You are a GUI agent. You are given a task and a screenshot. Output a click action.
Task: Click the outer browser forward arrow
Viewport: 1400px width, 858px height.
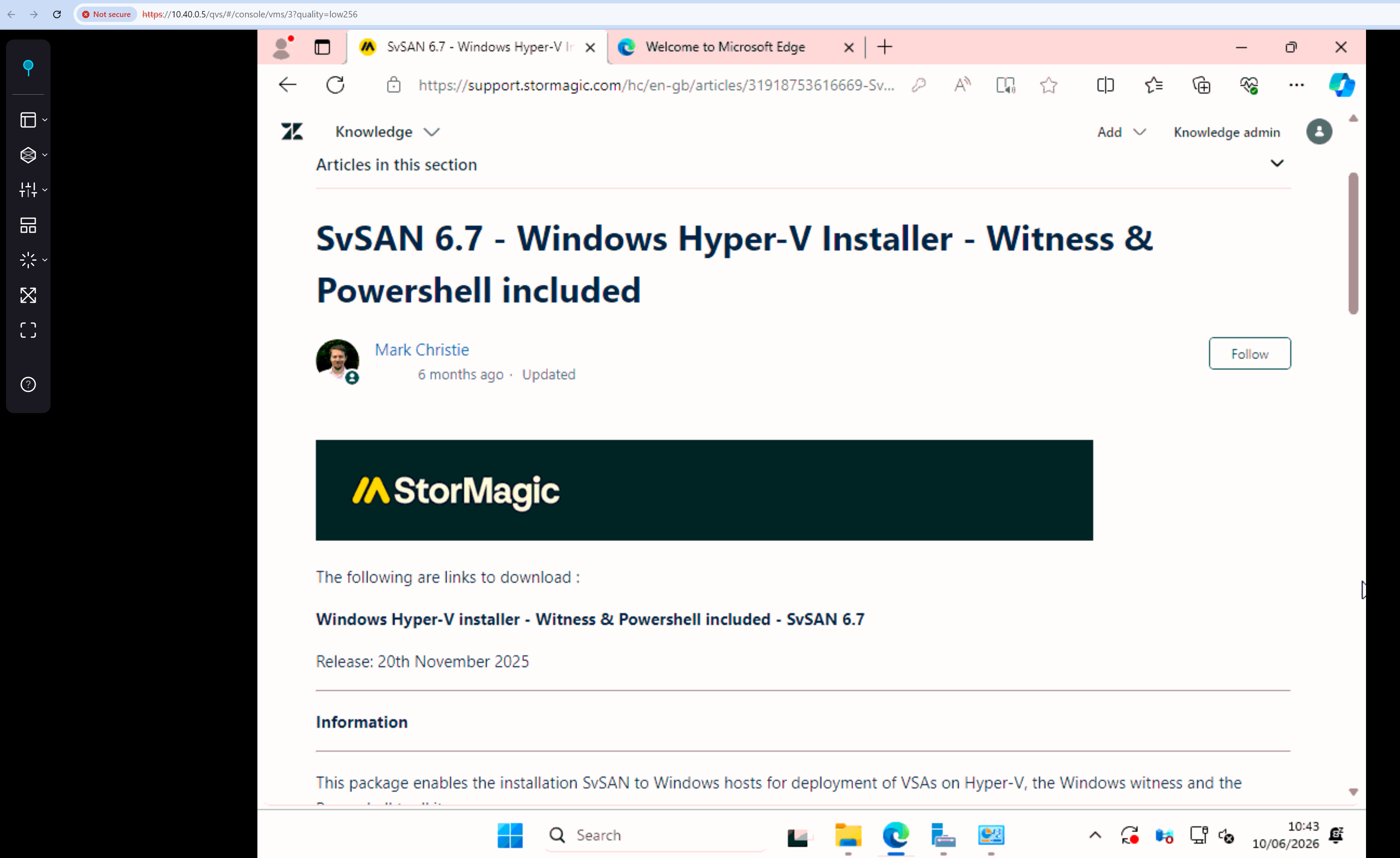point(34,14)
